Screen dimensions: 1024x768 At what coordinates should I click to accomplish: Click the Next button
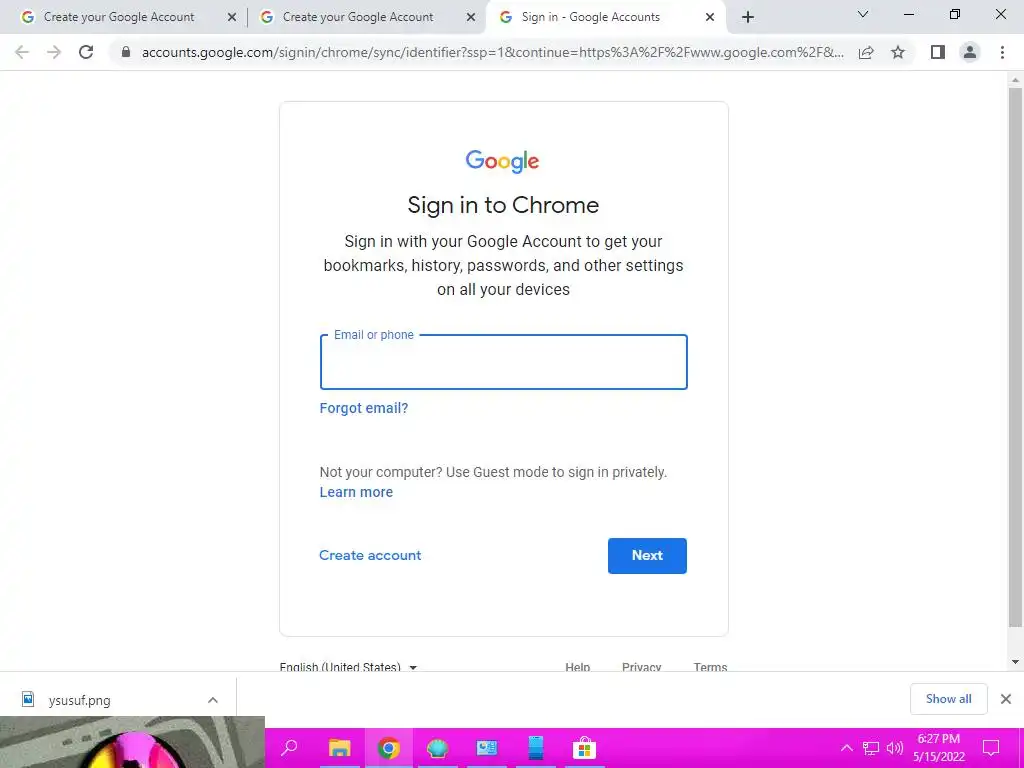[x=647, y=556]
